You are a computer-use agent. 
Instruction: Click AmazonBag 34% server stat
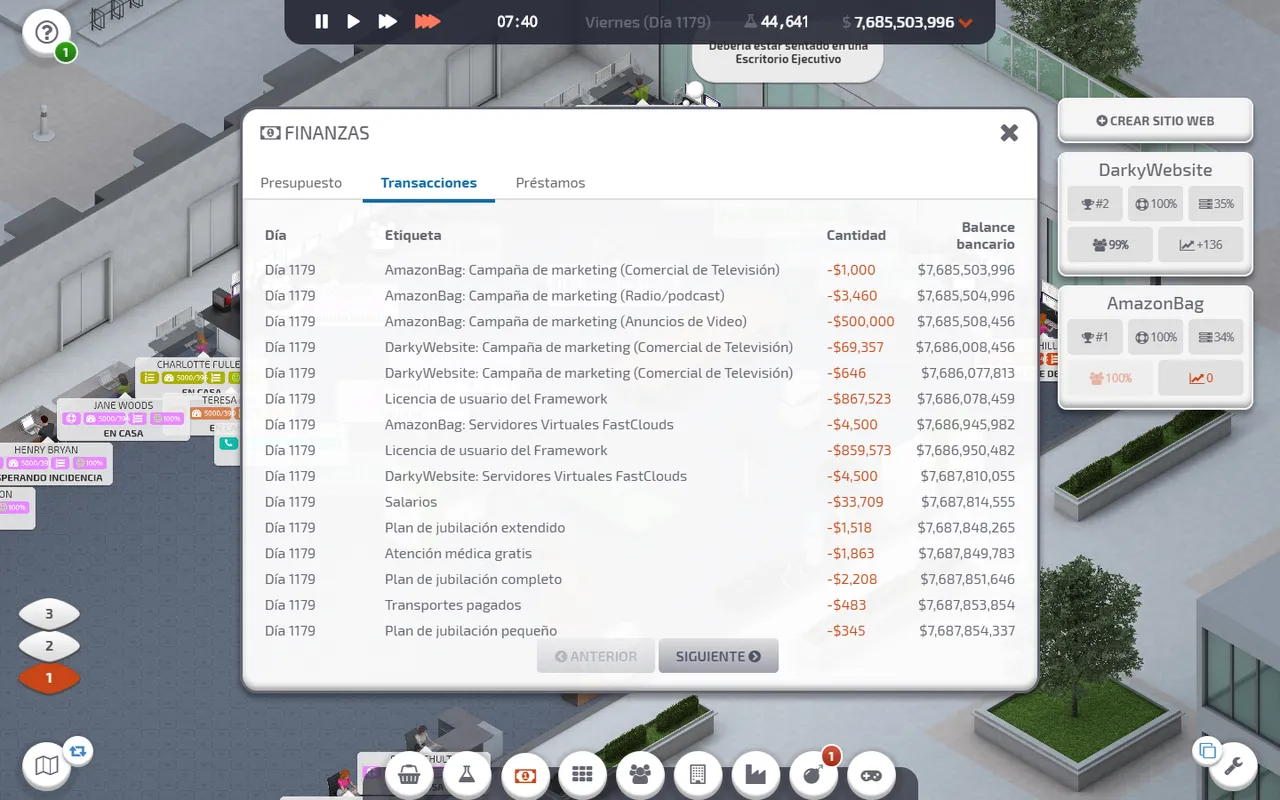1216,337
